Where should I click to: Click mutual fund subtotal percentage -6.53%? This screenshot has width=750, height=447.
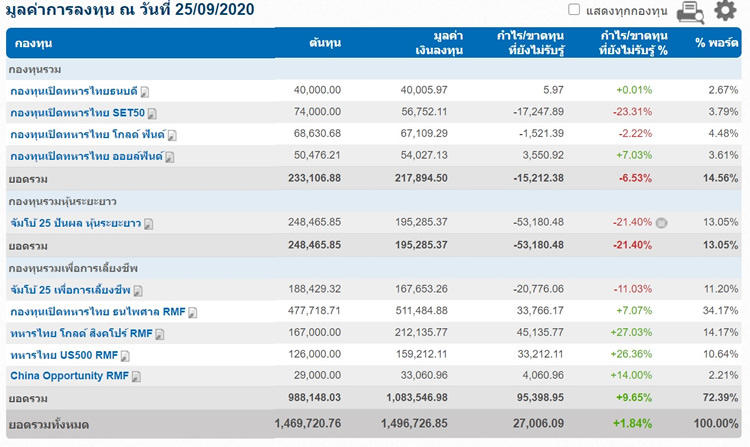point(635,178)
